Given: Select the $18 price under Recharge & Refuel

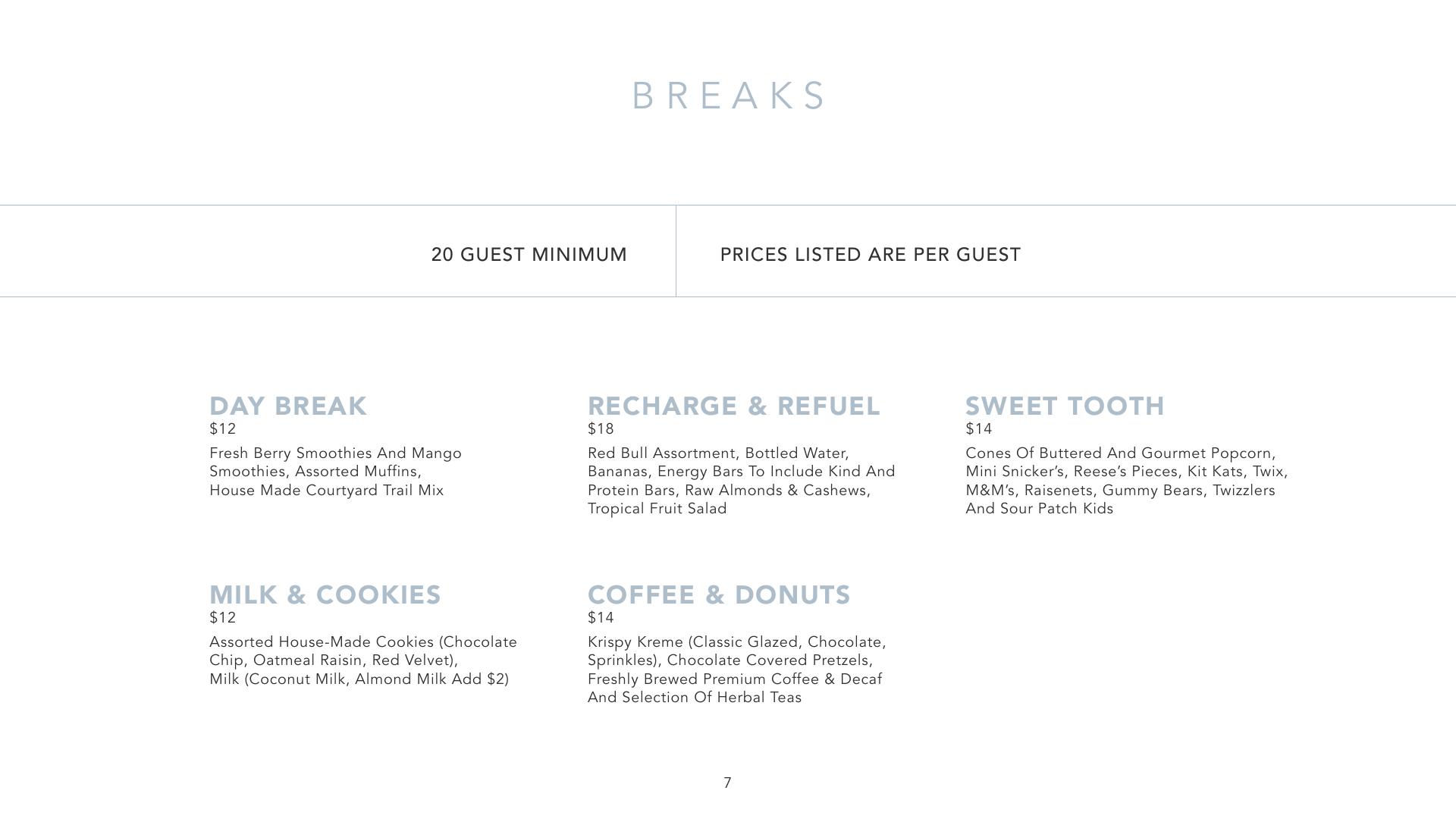Looking at the screenshot, I should 601,429.
